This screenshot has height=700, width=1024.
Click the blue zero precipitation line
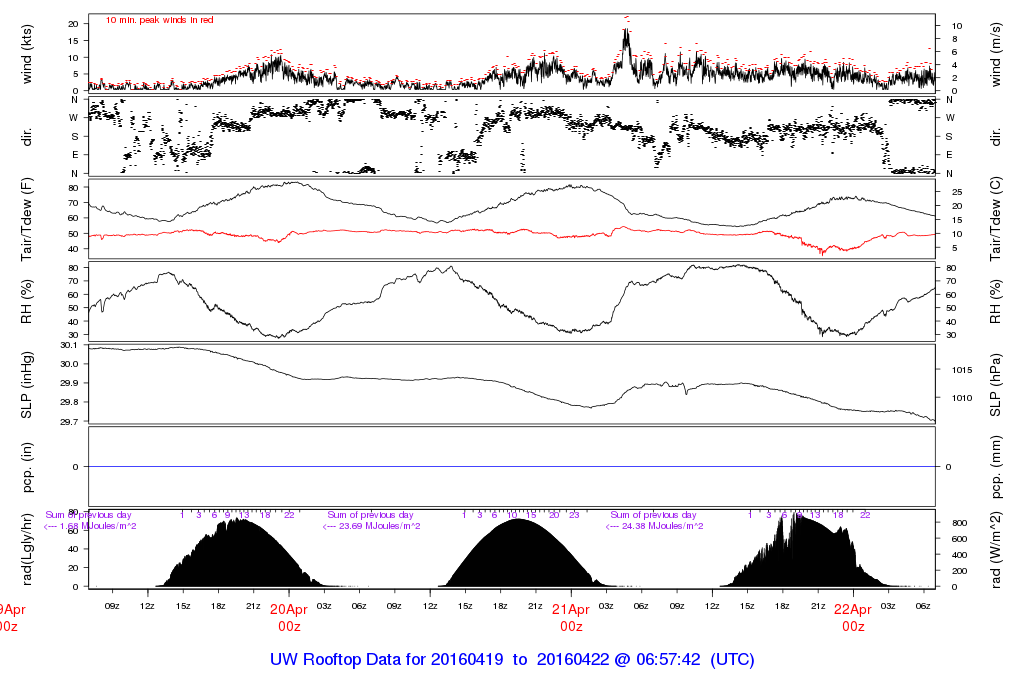point(511,467)
